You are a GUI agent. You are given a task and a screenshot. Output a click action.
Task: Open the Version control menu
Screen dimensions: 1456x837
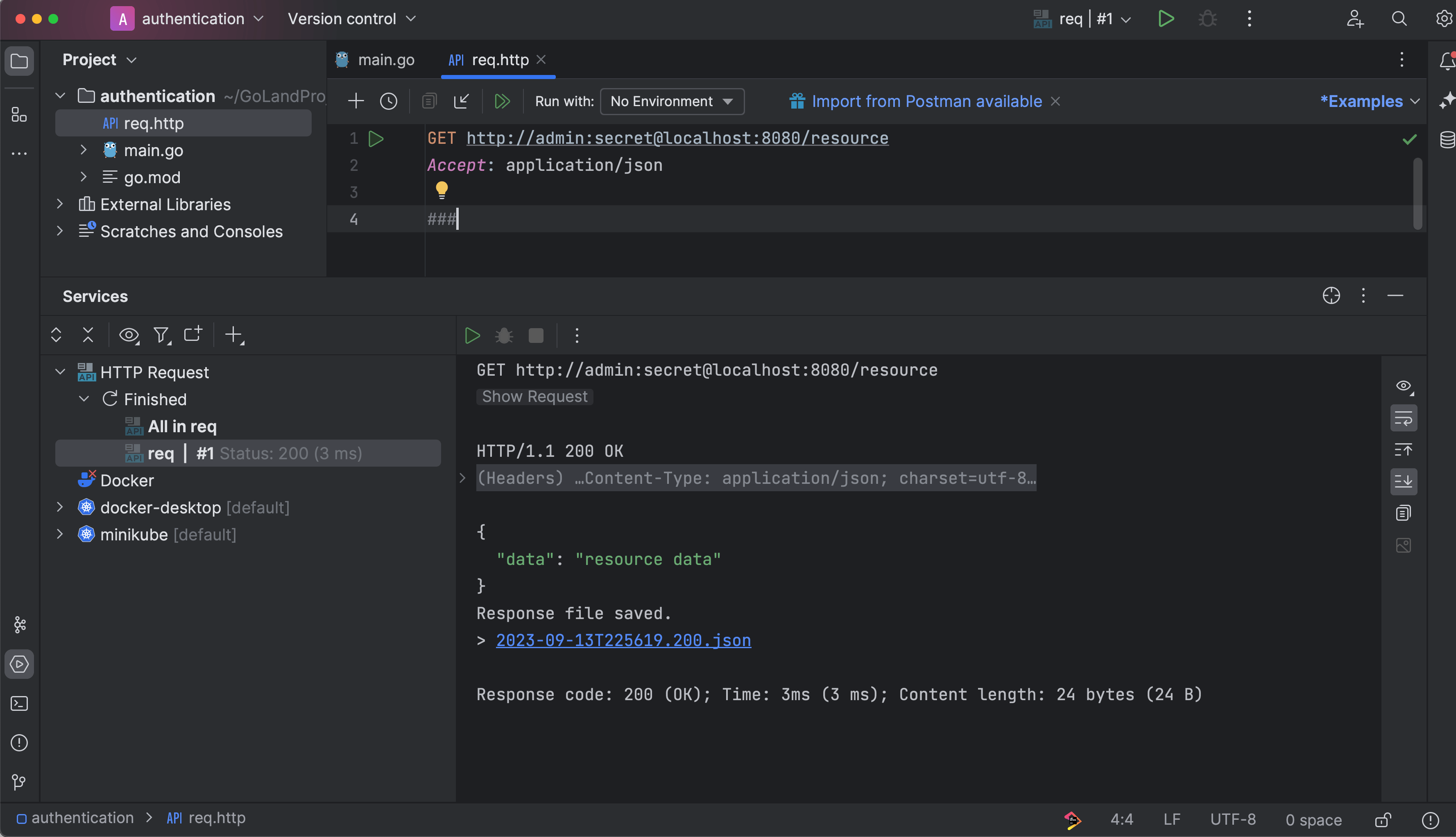click(352, 19)
